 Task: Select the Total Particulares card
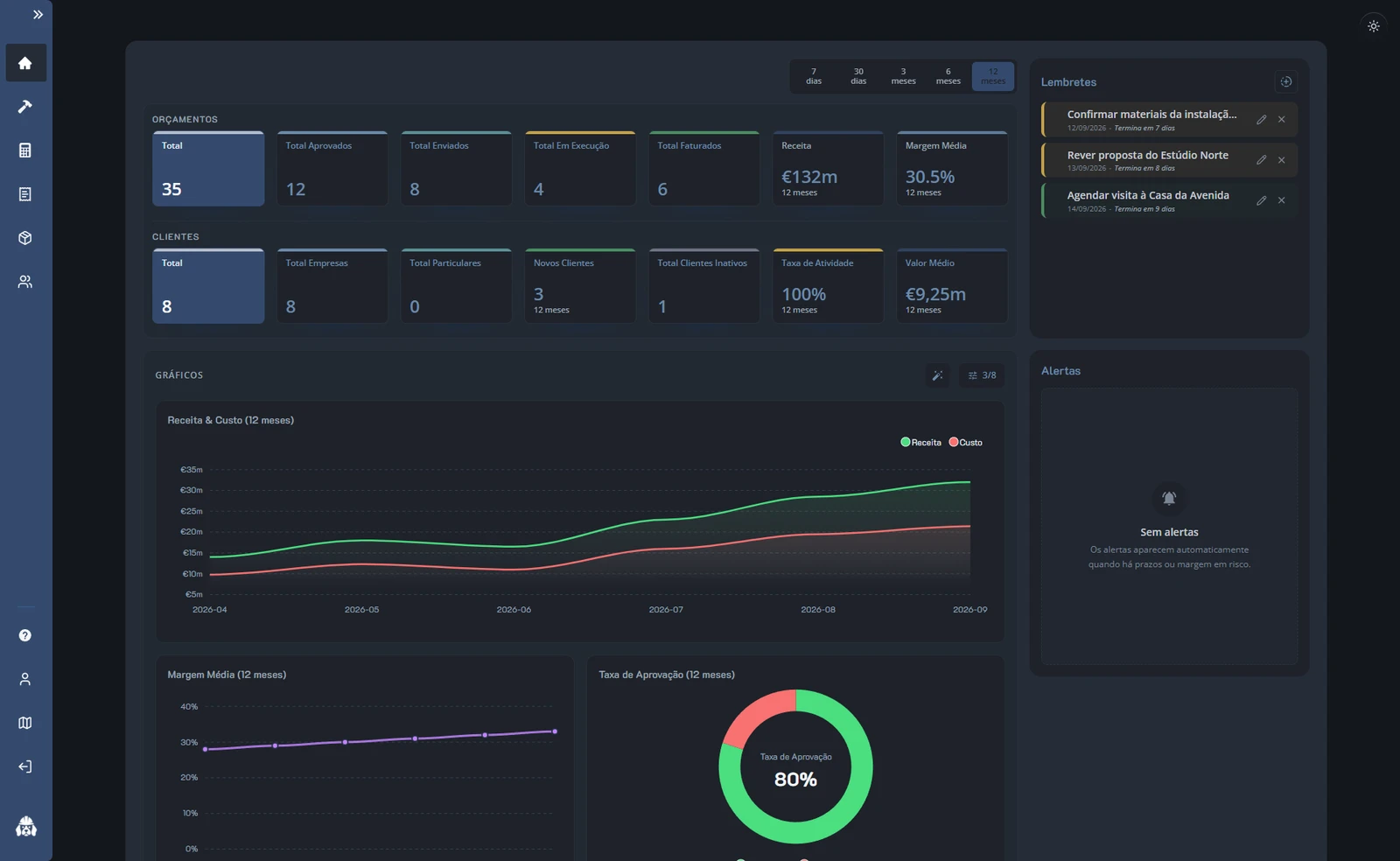(x=456, y=286)
